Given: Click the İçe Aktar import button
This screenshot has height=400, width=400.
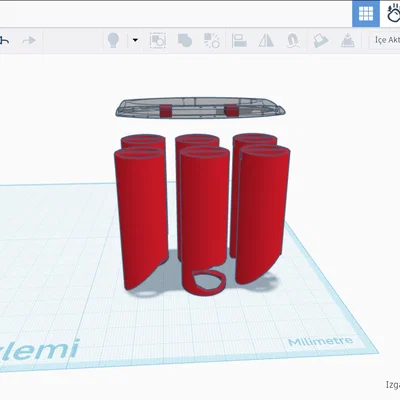Looking at the screenshot, I should click(x=387, y=40).
